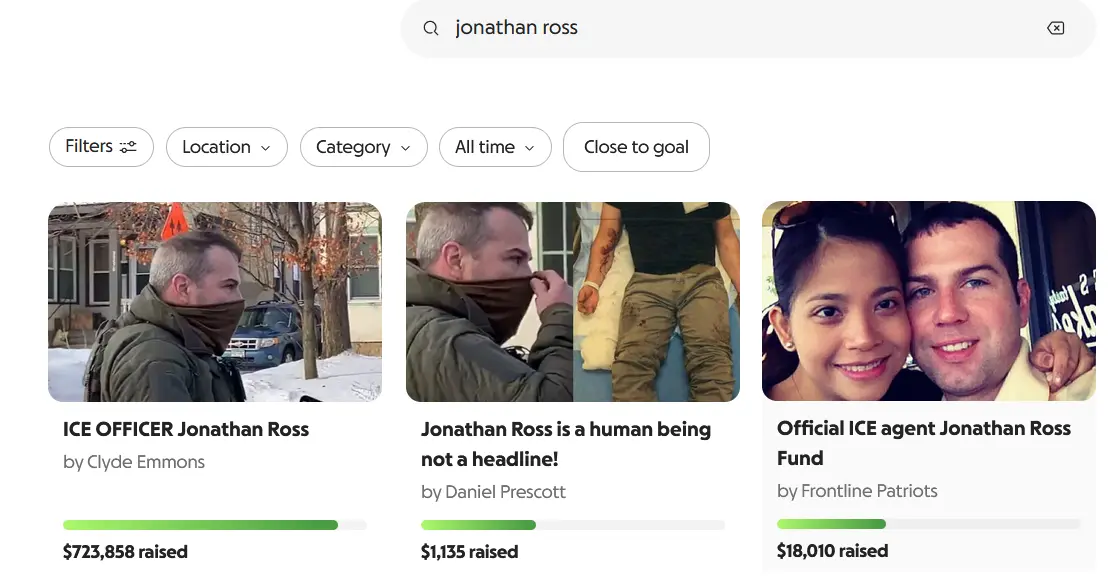Click the progress bar above $18,010 raised

928,524
